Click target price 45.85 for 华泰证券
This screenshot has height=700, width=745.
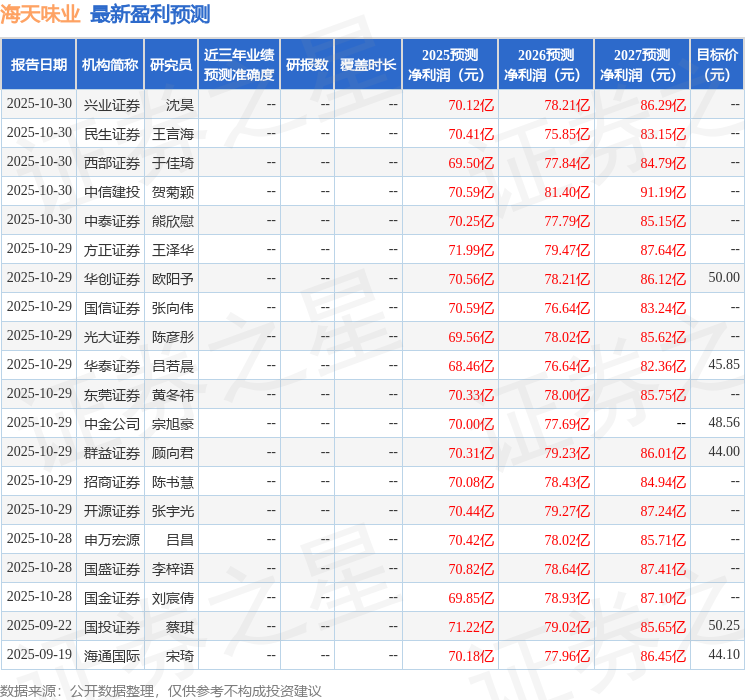(724, 364)
